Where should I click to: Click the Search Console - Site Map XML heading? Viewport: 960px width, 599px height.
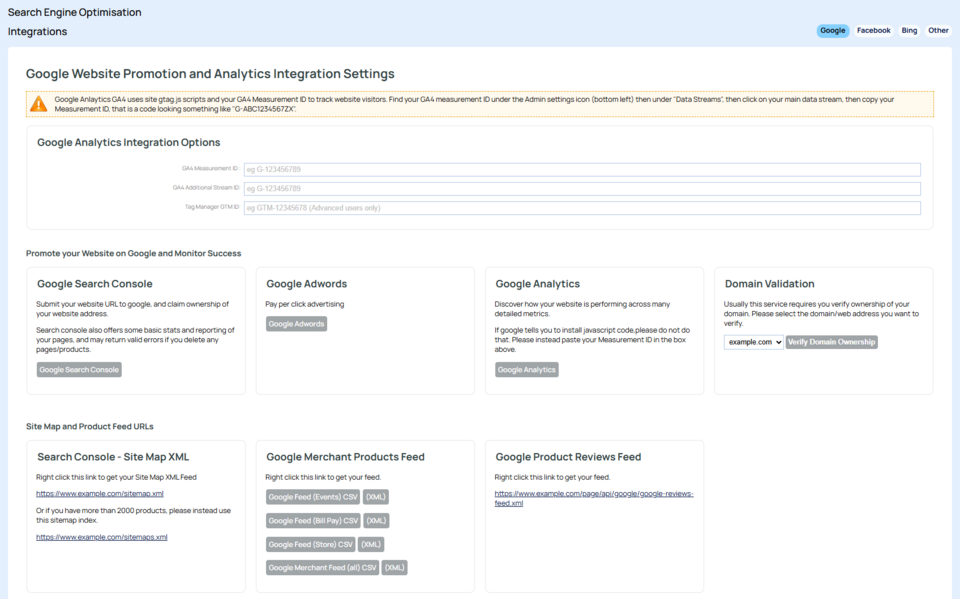113,458
